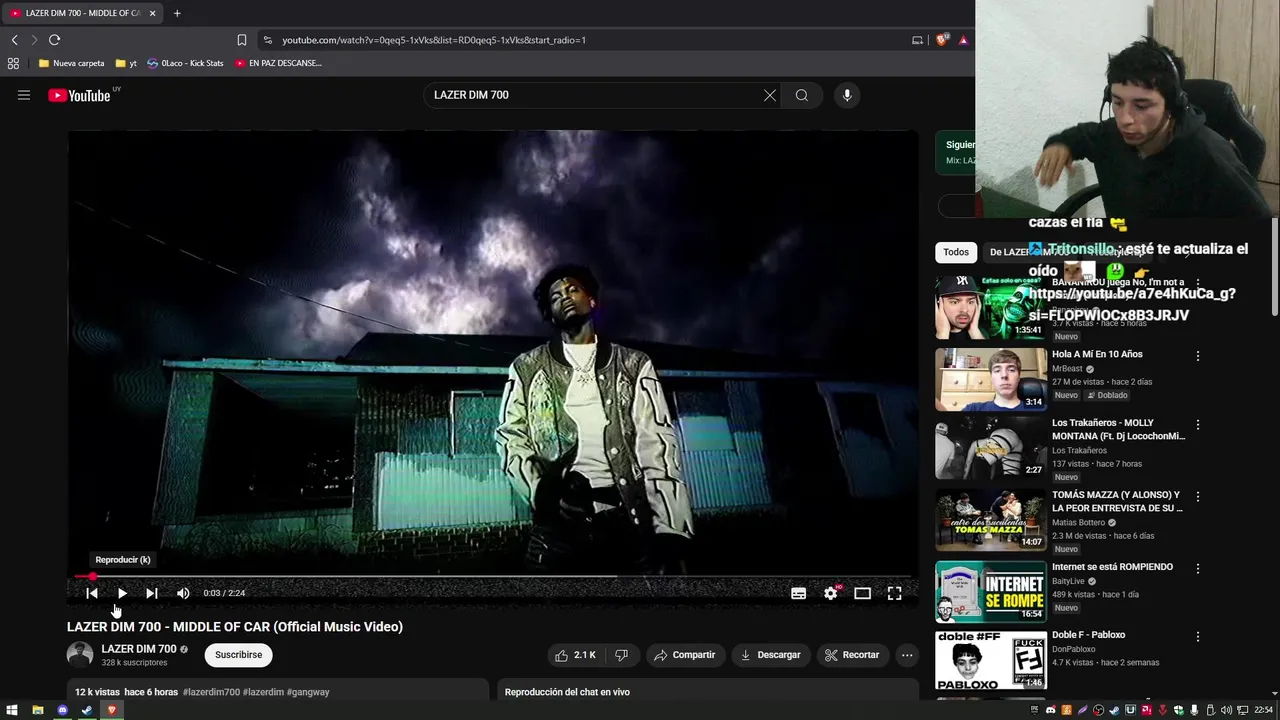Open the Hola A Mí En 10 Años thumbnail
Screen dimensions: 1280x720
click(991, 379)
